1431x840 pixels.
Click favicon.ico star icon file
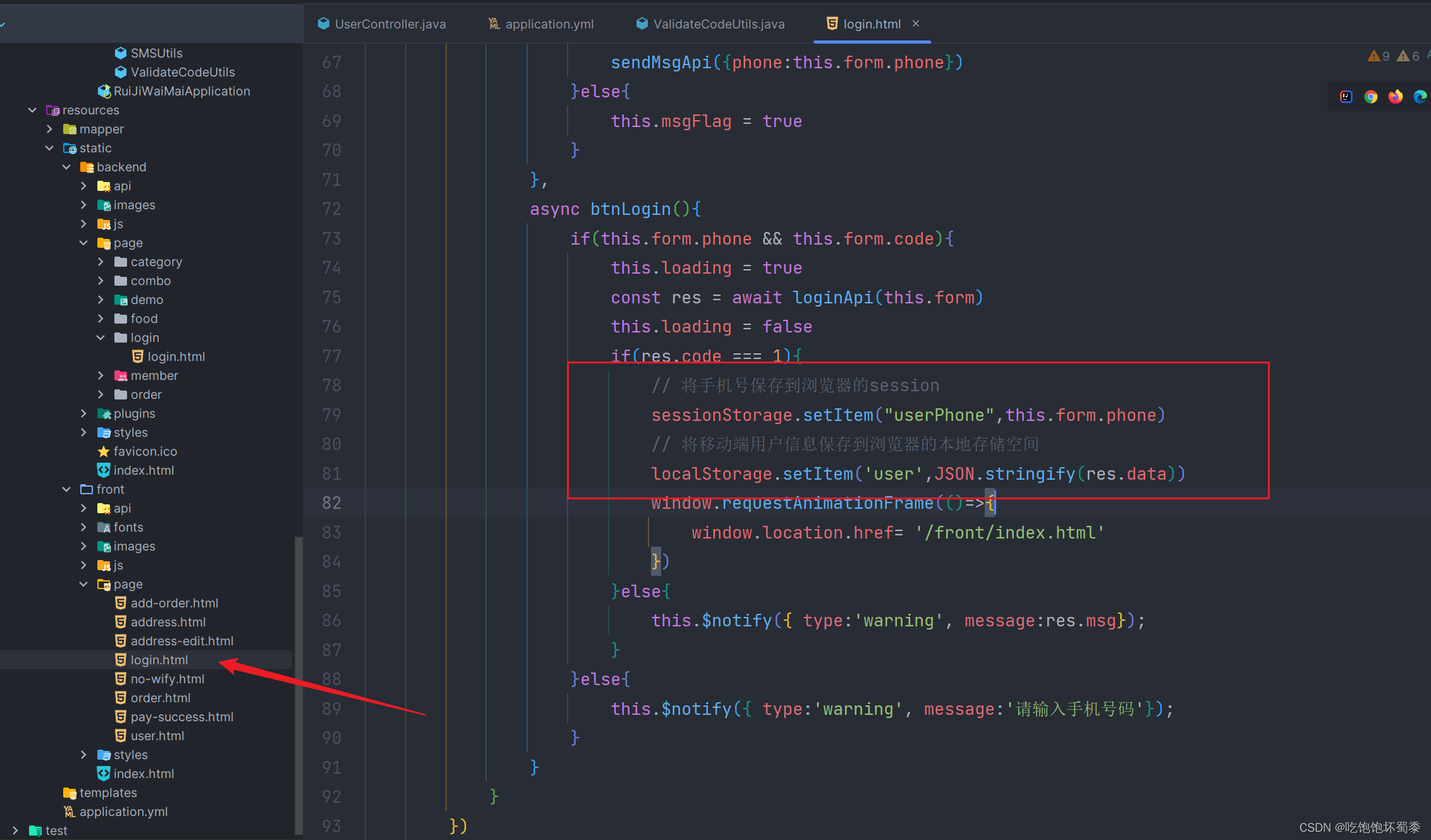pos(145,451)
